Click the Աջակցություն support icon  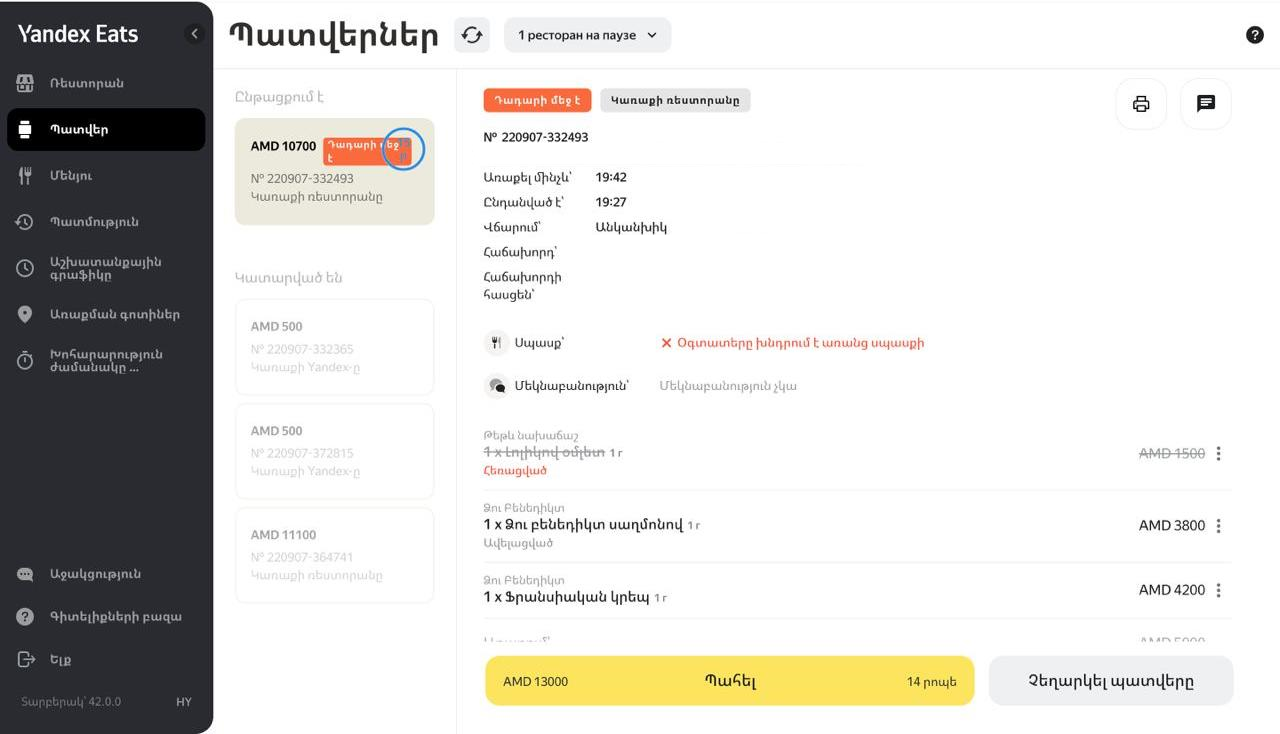pos(26,574)
